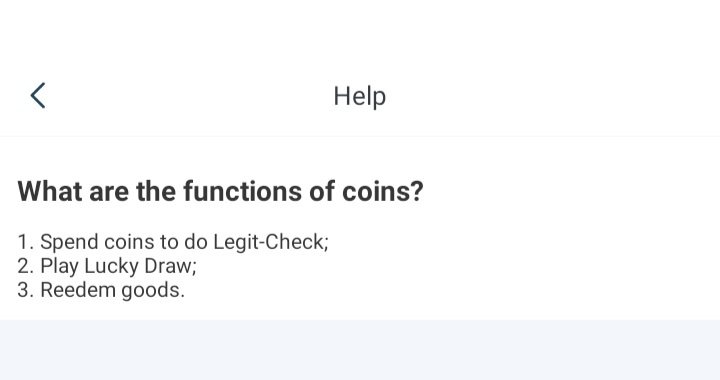Viewport: 720px width, 380px height.
Task: Click the word "Legit-Check" in item one
Action: tap(271, 242)
